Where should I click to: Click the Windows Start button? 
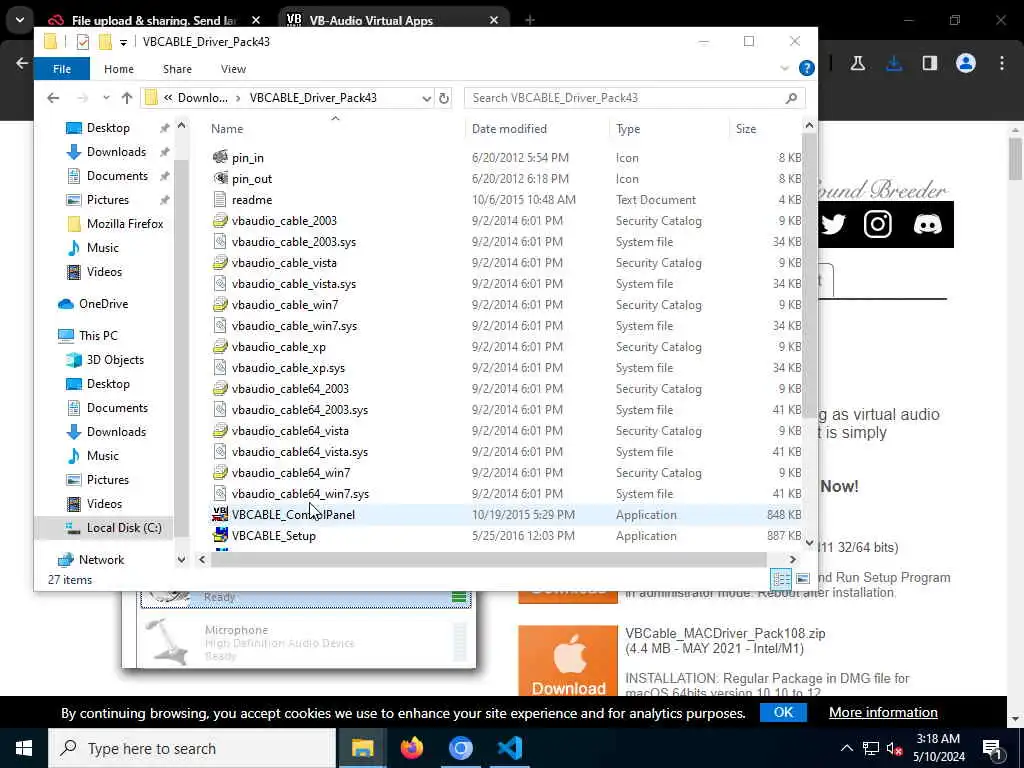(24, 748)
